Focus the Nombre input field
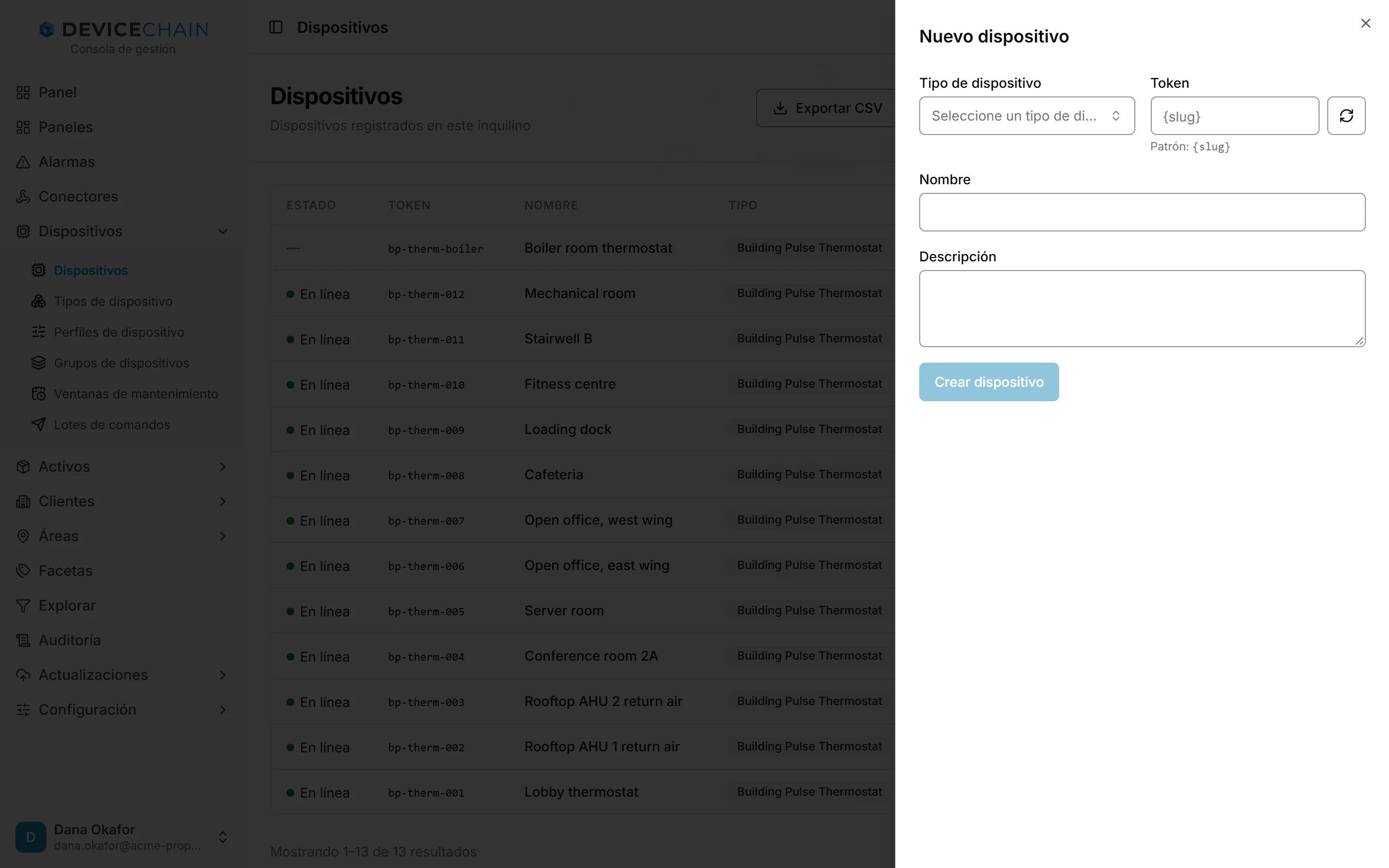Viewport: 1389px width, 868px height. point(1142,212)
